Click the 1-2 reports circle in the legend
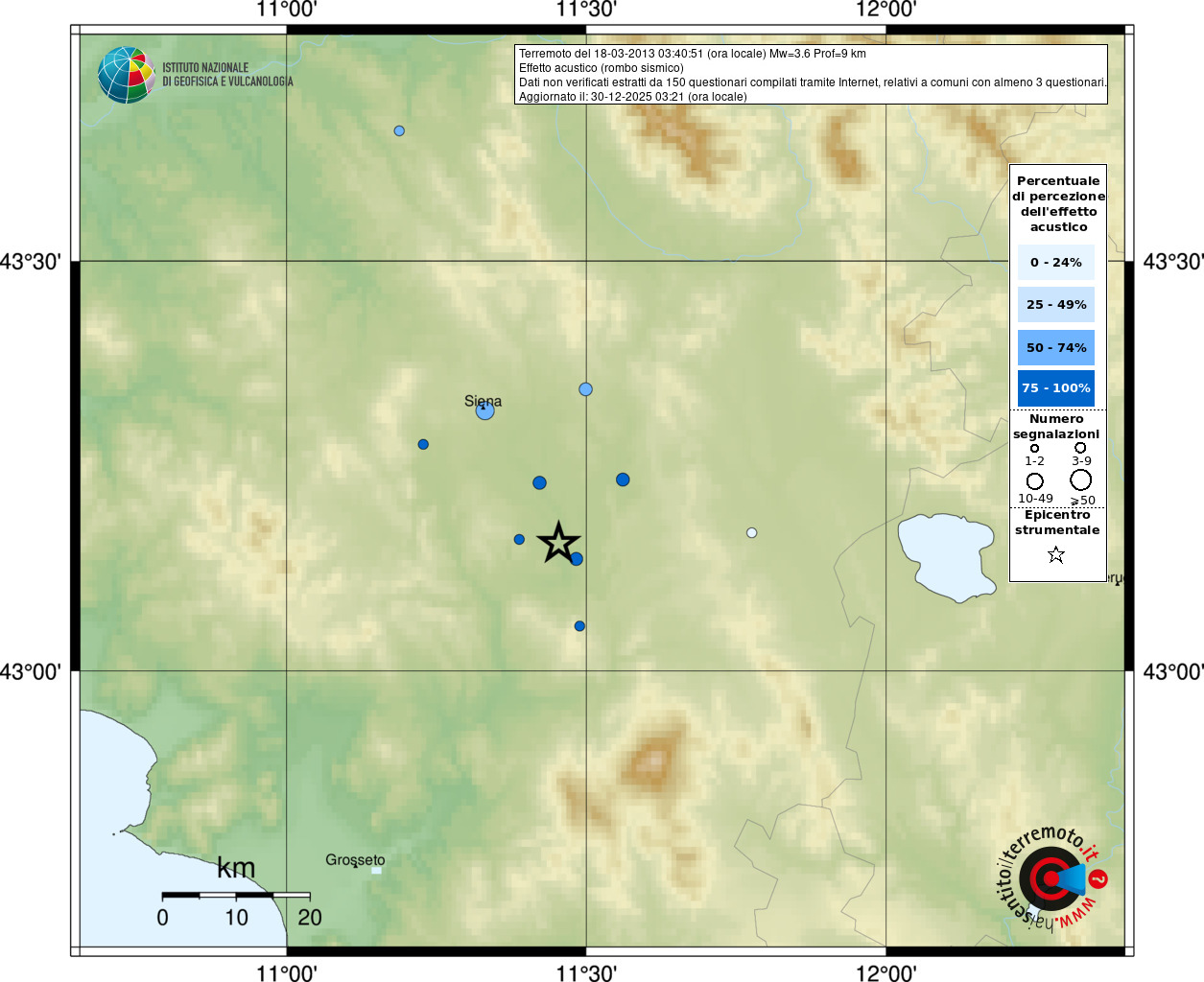This screenshot has width=1204, height=982. click(1034, 448)
